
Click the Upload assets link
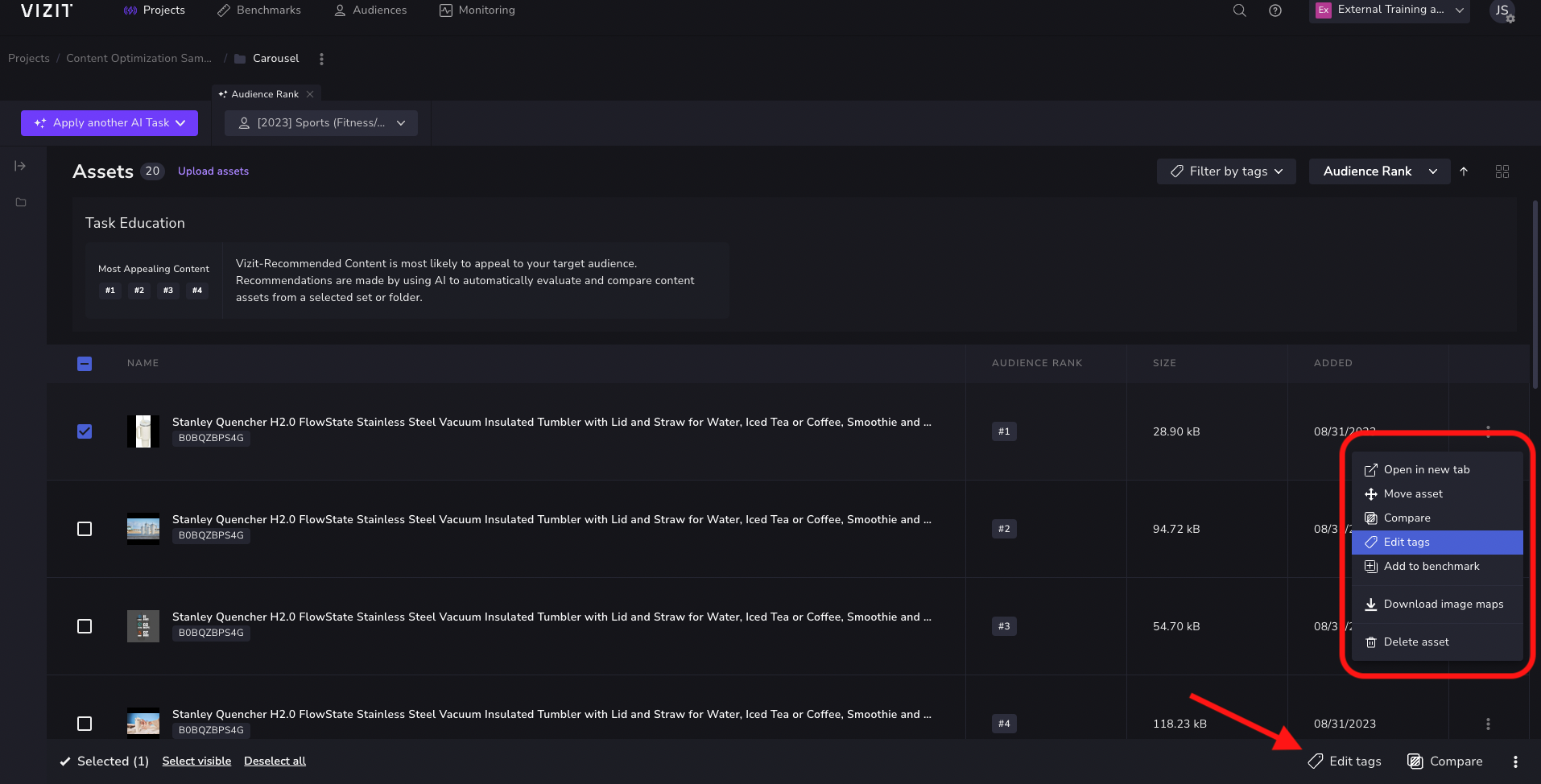point(213,171)
